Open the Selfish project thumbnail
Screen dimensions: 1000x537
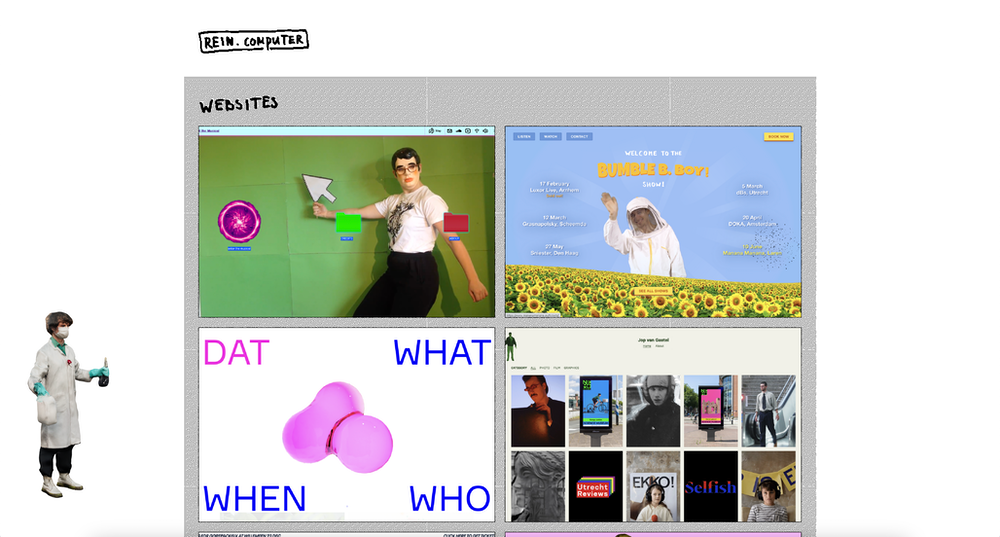pos(710,486)
